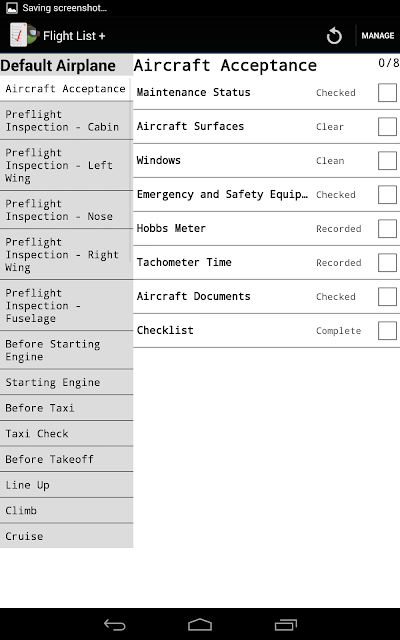Tap the Android home navigation icon
400x640 pixels.
click(200, 624)
